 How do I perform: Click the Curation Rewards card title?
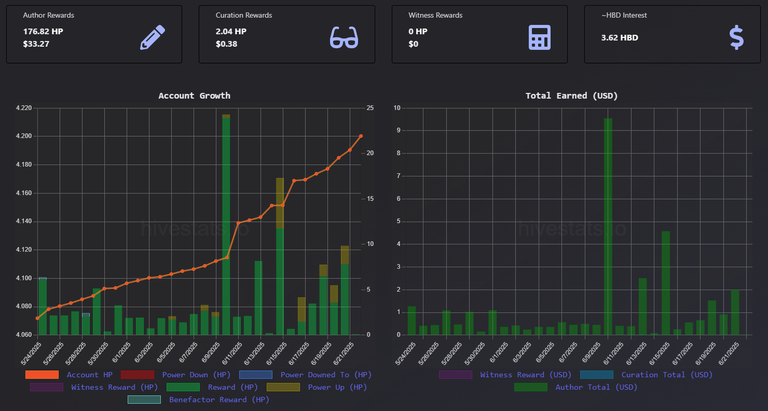(x=244, y=15)
